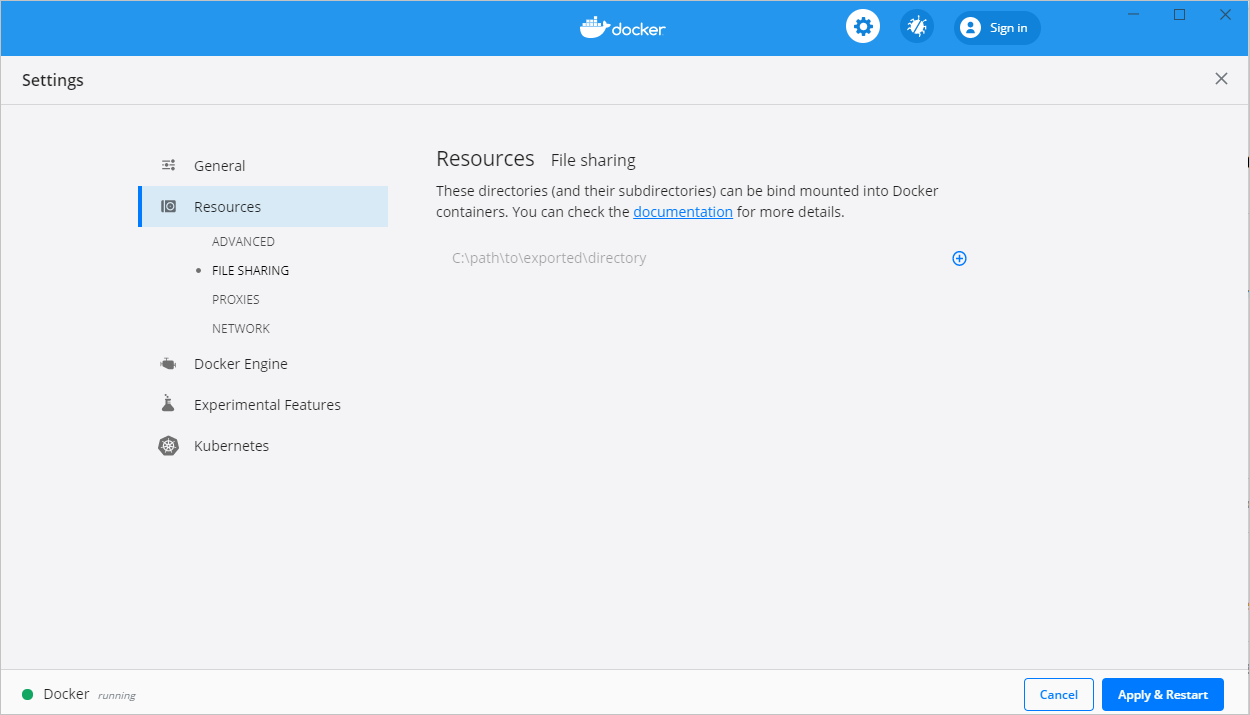Select the General settings icon
This screenshot has width=1250, height=715.
click(168, 164)
